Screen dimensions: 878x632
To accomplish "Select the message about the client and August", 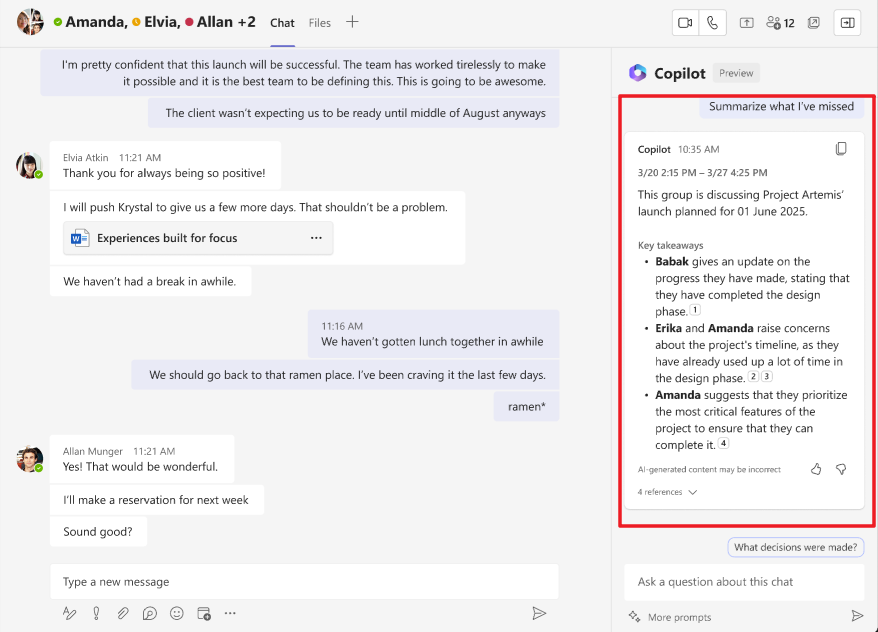I will pos(354,113).
